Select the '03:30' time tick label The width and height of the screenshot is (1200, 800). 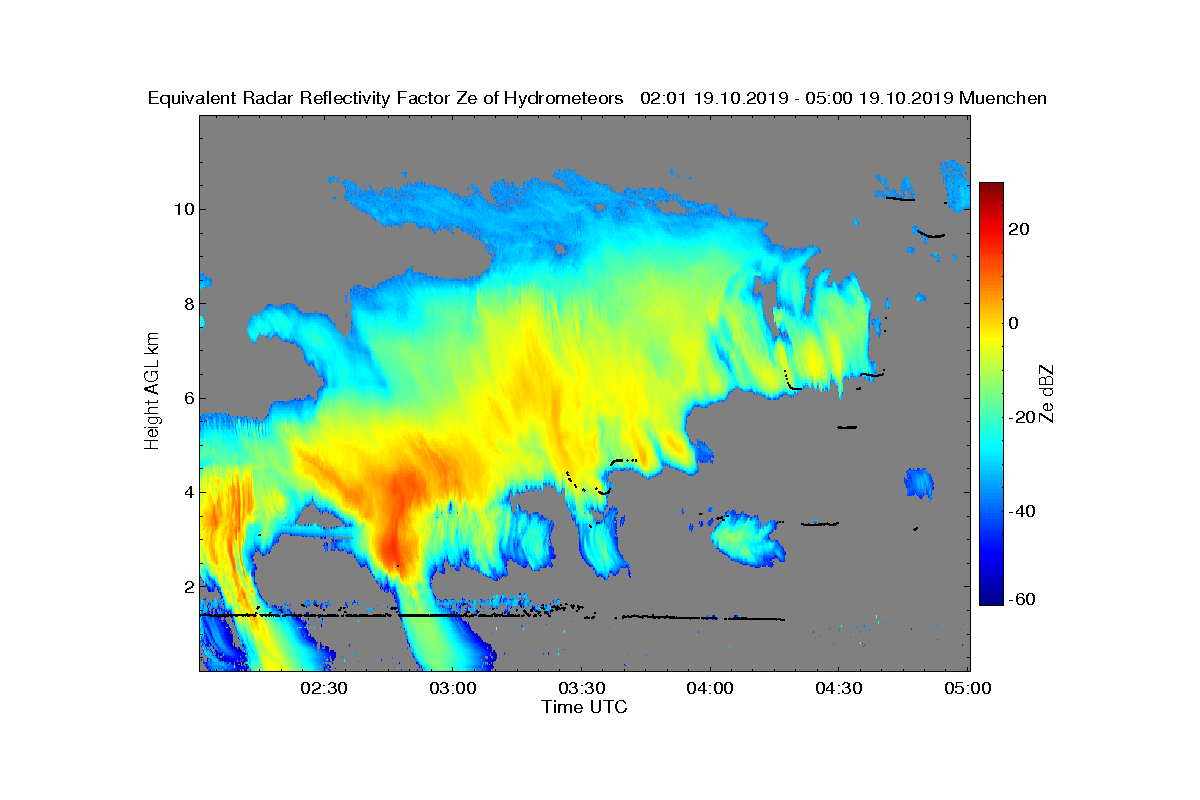[x=581, y=689]
